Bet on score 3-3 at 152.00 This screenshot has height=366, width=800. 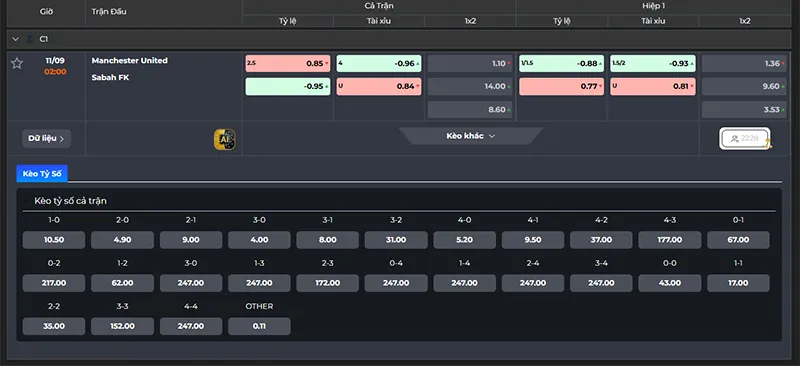point(122,326)
